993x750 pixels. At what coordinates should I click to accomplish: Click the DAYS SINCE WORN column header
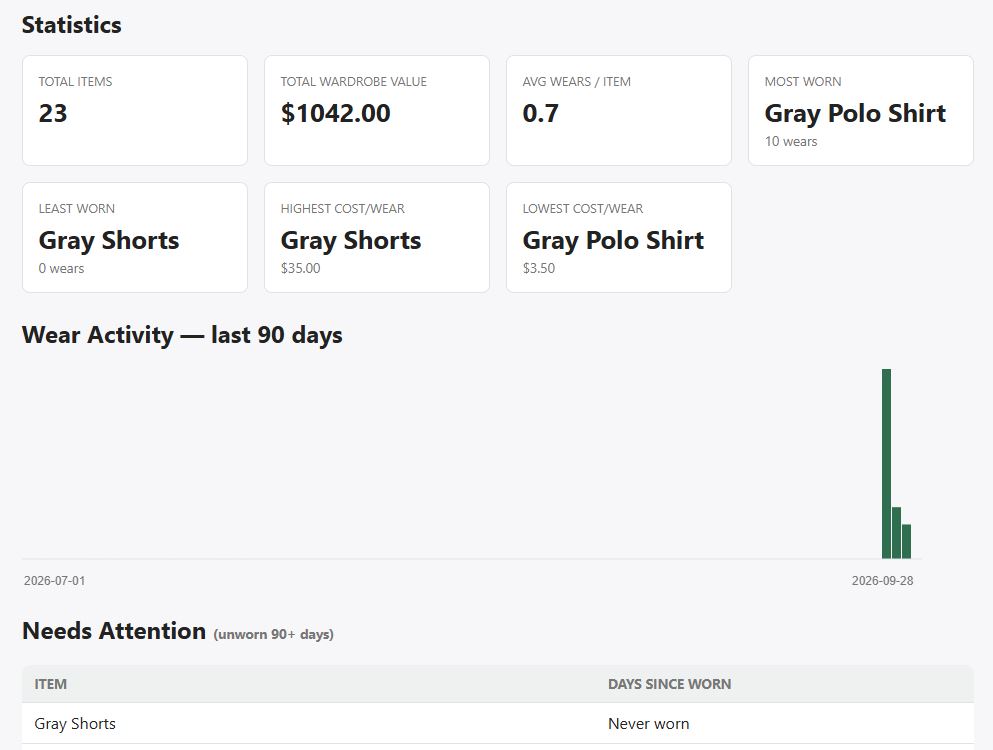click(669, 684)
